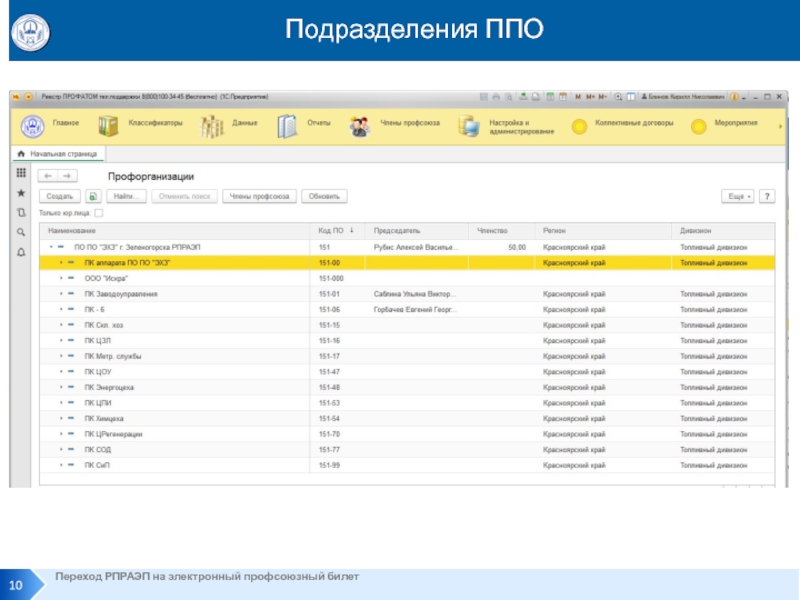This screenshot has height=600, width=800.
Task: Toggle the 'Только юр.лица' checkbox
Action: coord(98,213)
